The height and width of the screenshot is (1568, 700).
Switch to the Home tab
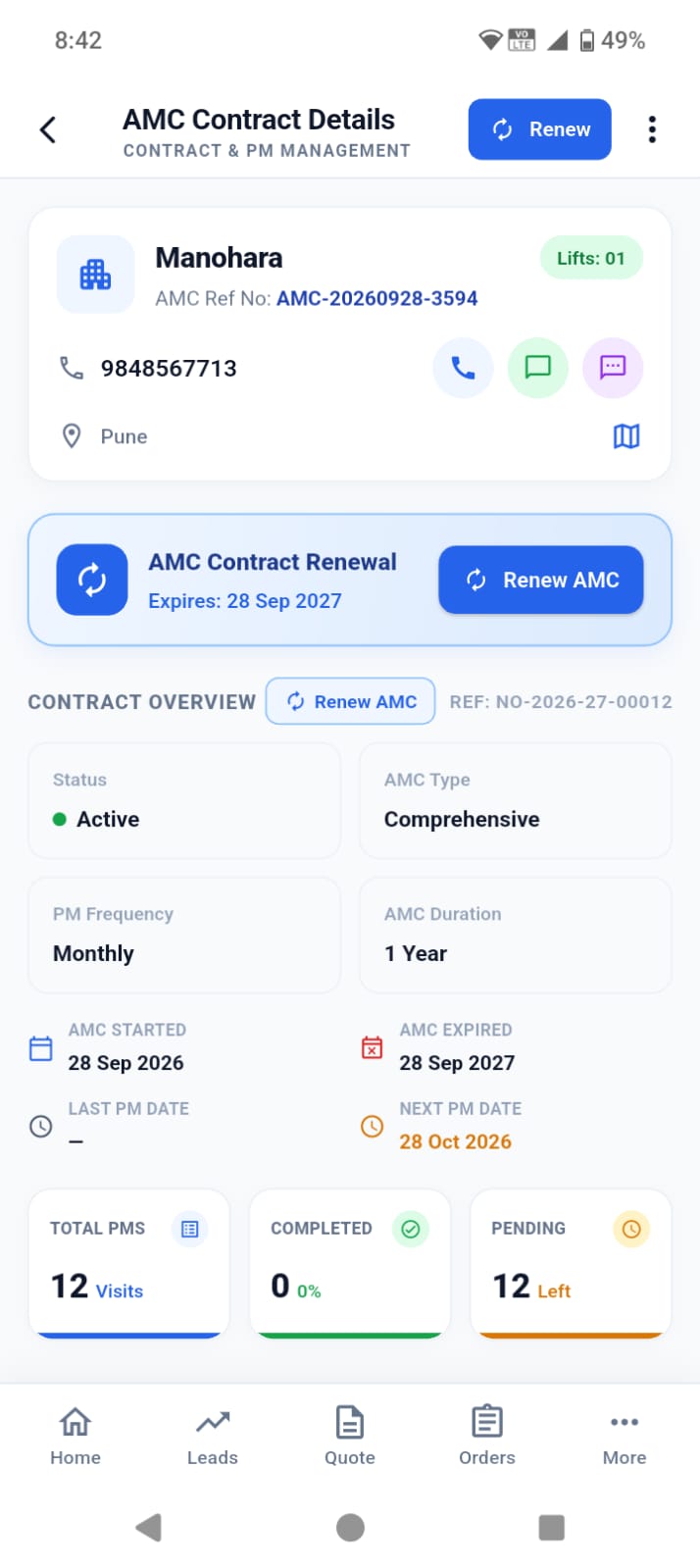[75, 1436]
